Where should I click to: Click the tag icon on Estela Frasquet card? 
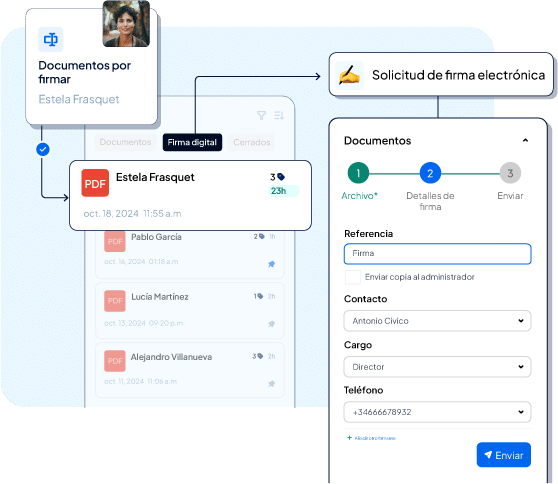pyautogui.click(x=281, y=177)
